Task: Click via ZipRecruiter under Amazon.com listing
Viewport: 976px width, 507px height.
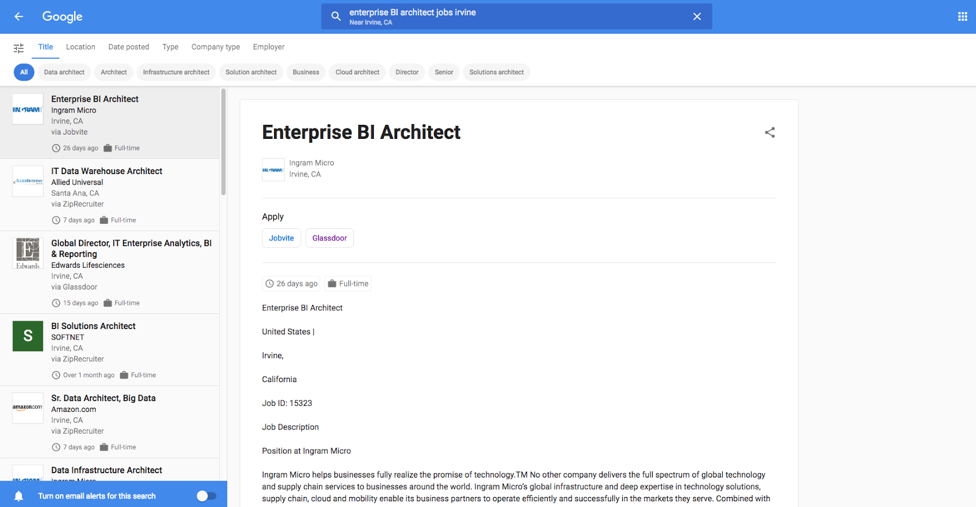Action: coord(77,431)
